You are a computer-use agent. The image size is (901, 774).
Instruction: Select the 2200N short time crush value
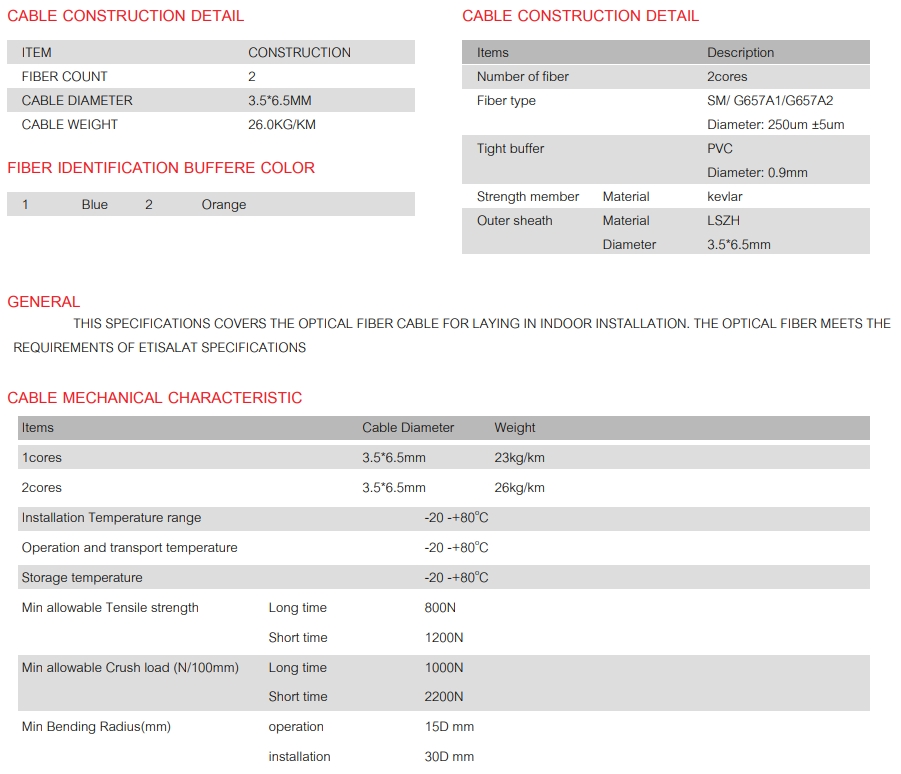coord(446,697)
